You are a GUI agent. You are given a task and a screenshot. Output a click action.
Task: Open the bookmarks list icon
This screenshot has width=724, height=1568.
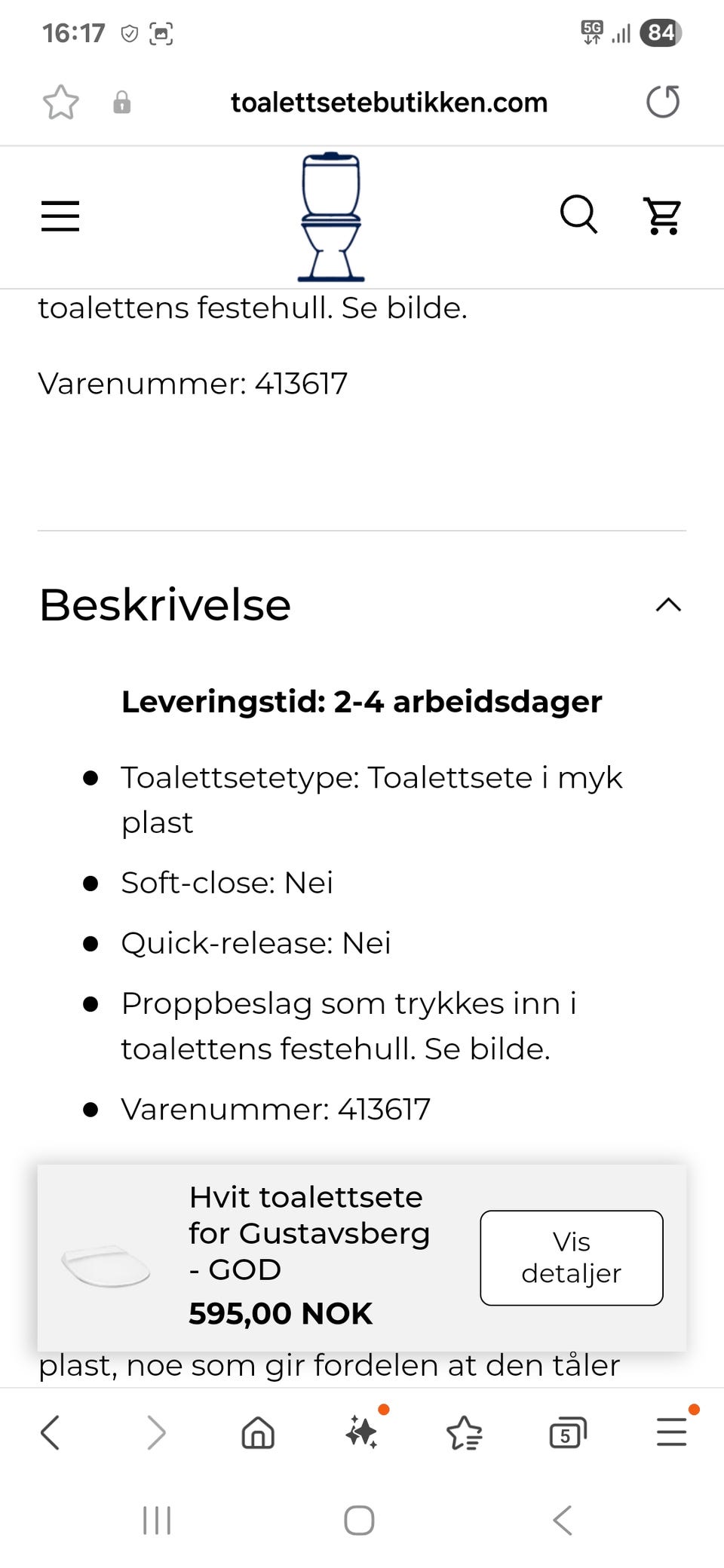(465, 1432)
